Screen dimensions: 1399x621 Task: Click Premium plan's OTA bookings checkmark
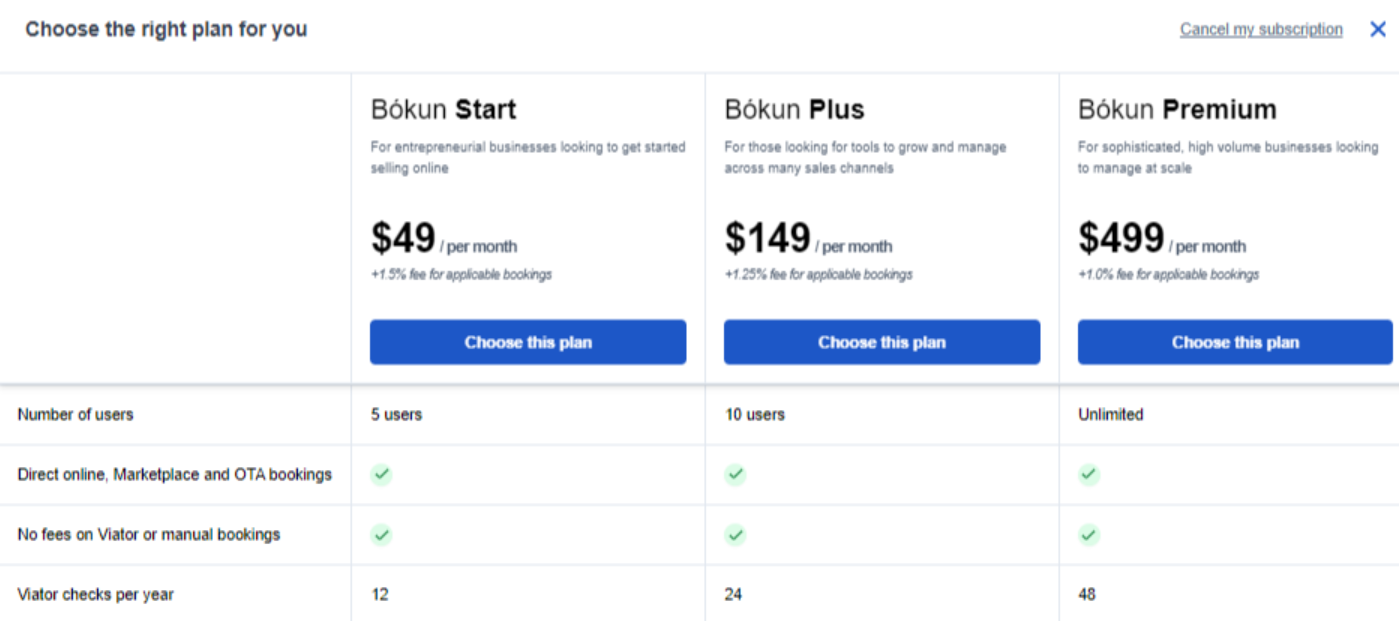pos(1089,475)
